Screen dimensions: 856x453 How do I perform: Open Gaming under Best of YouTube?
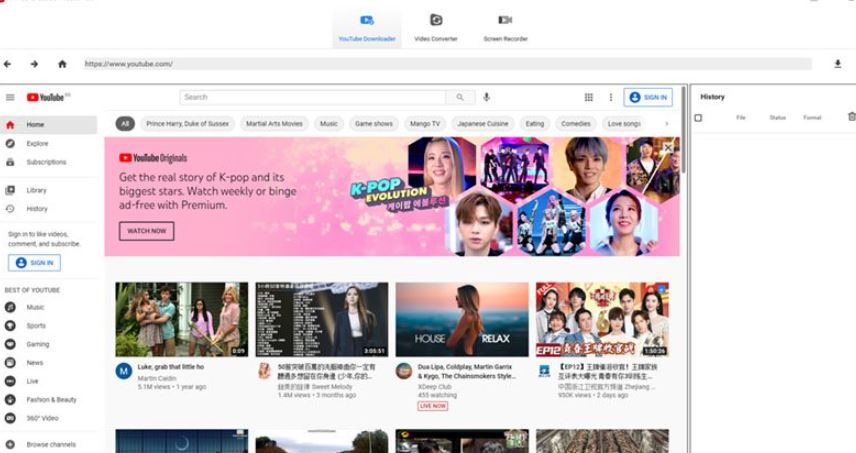pyautogui.click(x=49, y=344)
